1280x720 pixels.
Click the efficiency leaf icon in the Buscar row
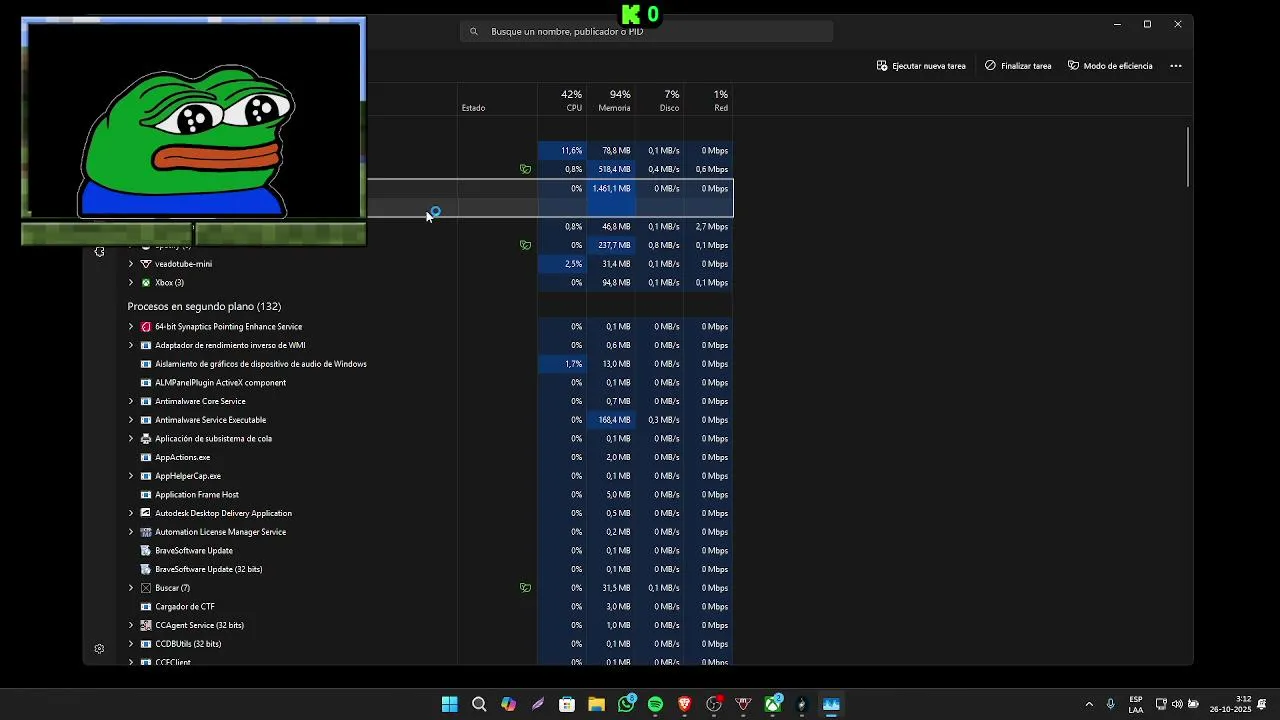pos(525,588)
